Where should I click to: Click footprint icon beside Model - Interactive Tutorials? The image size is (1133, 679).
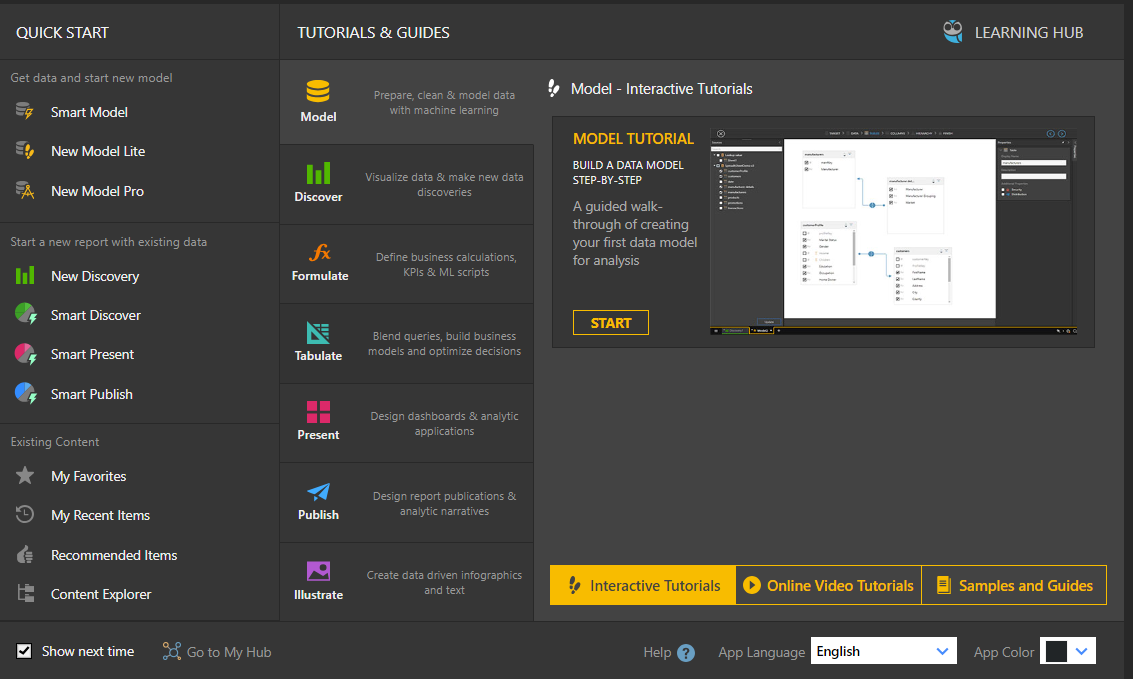pyautogui.click(x=553, y=88)
